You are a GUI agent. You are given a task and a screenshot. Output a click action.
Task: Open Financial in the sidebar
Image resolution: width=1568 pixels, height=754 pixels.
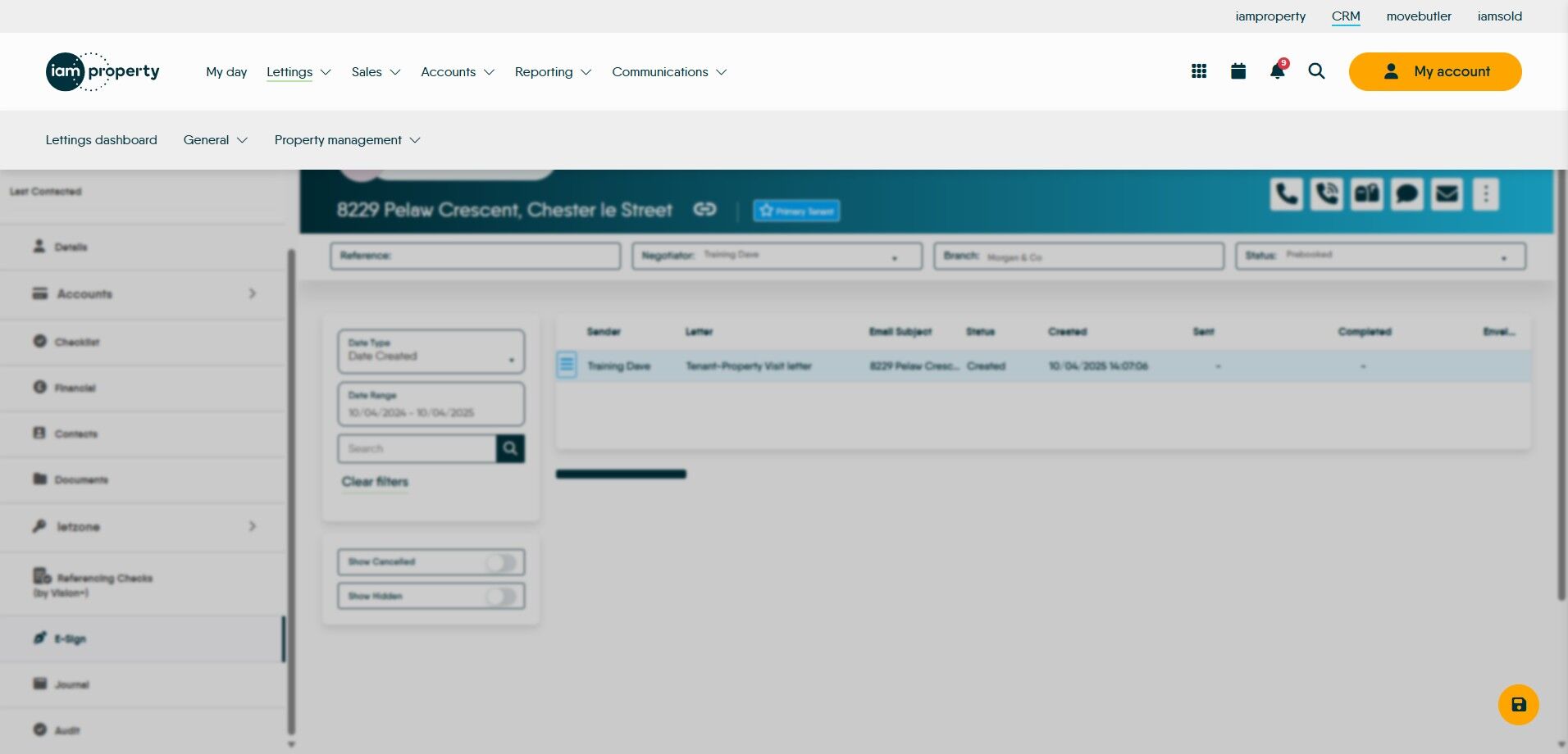[x=144, y=388]
